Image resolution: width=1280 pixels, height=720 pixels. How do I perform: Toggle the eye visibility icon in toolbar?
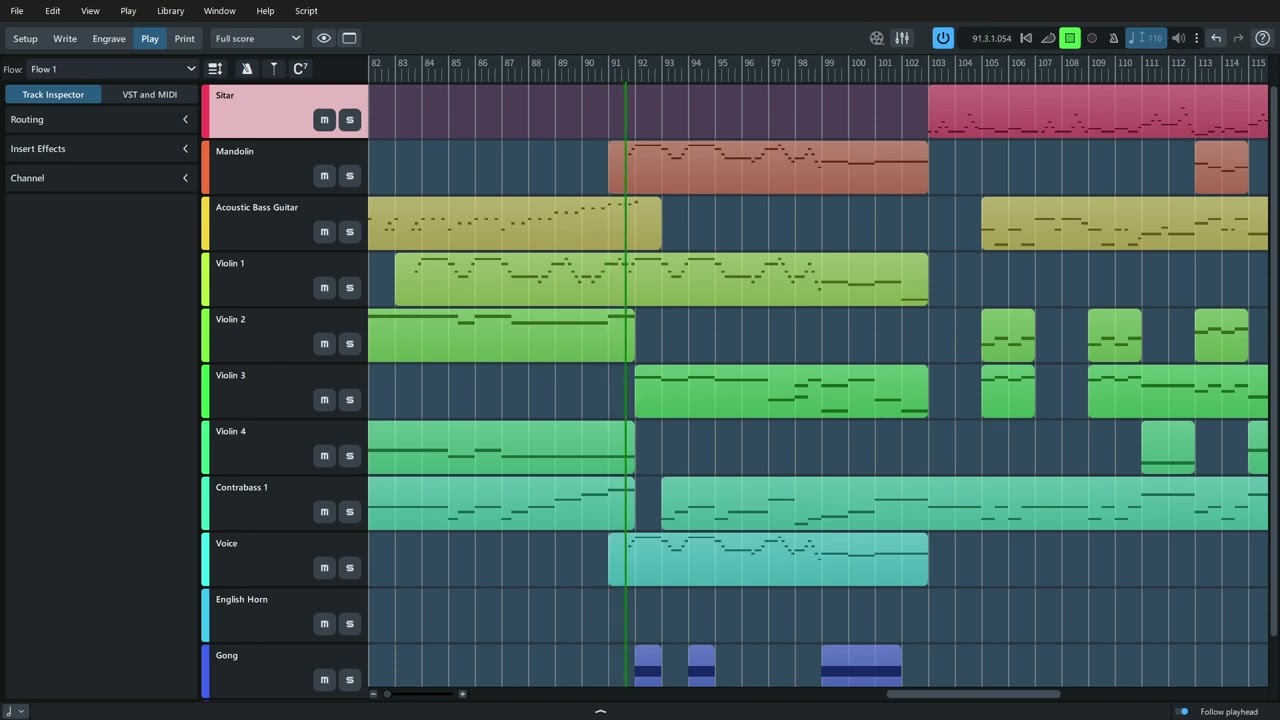[324, 38]
